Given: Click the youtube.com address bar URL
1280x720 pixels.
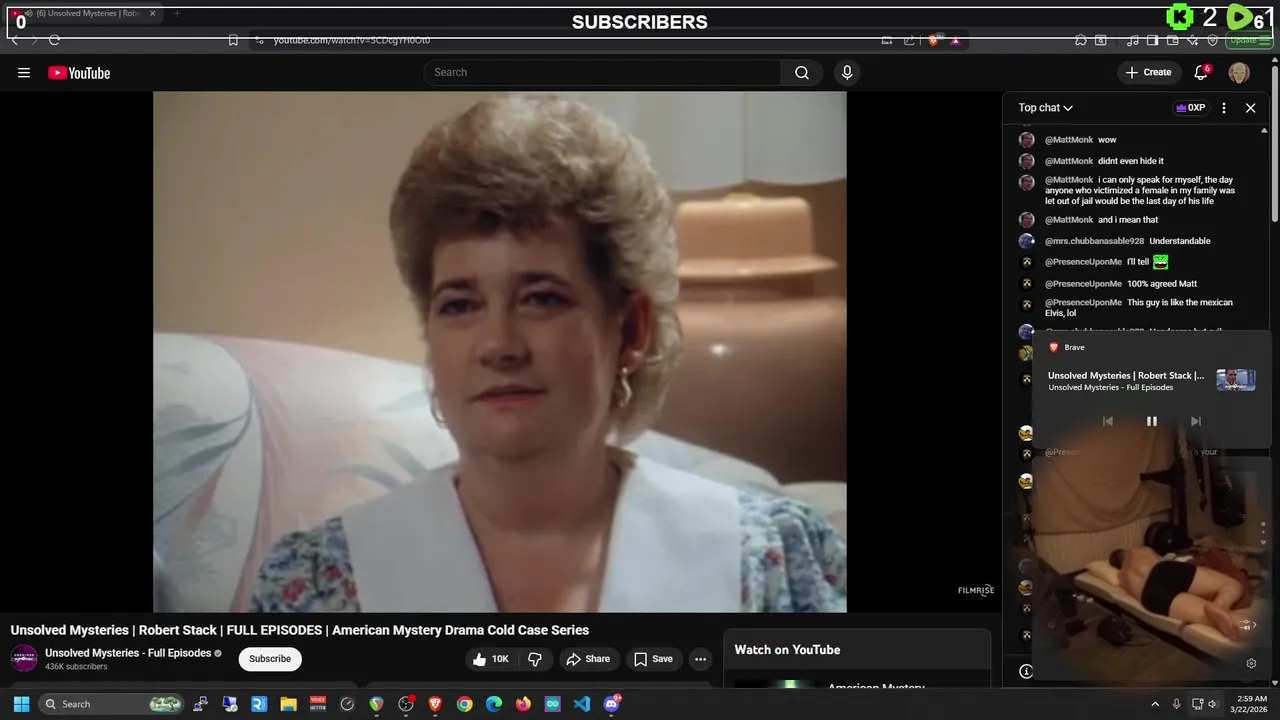Looking at the screenshot, I should click(x=352, y=40).
